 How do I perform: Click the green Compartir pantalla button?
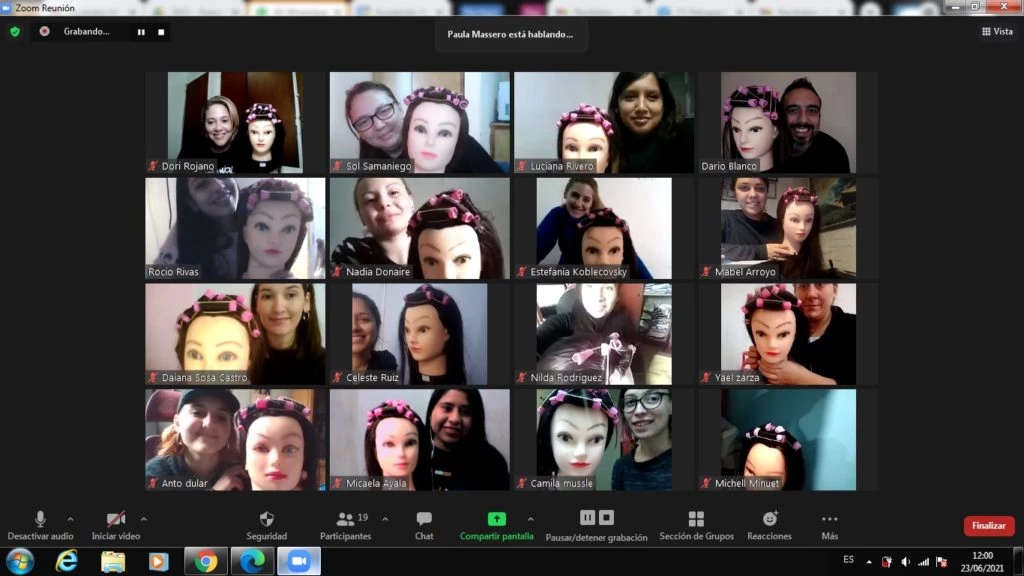[x=496, y=525]
